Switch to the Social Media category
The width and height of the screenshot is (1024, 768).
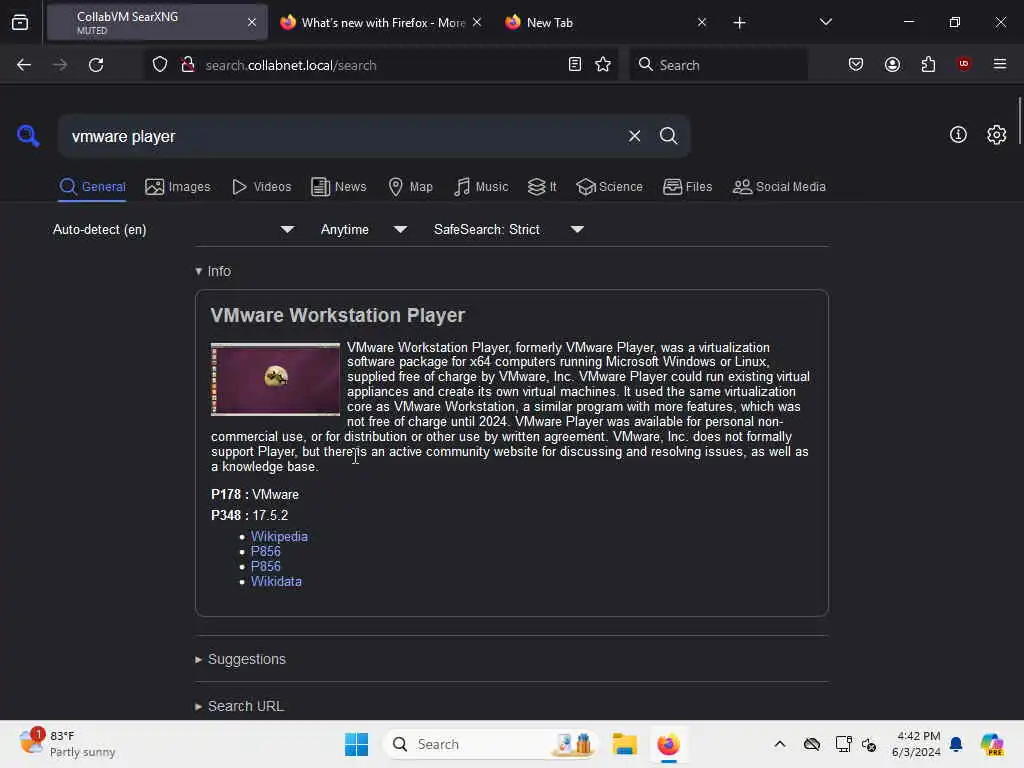(779, 187)
